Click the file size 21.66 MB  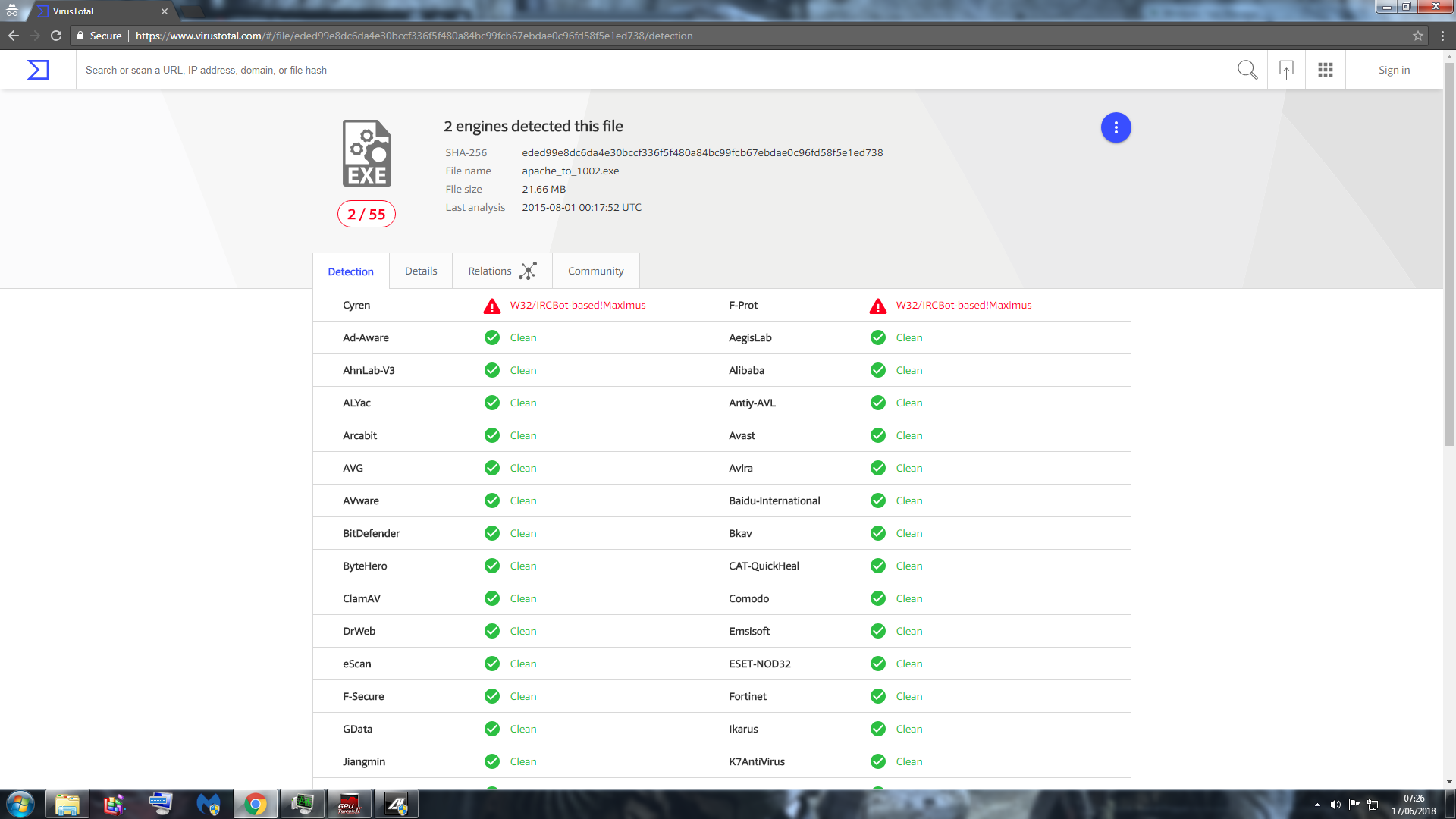[544, 189]
